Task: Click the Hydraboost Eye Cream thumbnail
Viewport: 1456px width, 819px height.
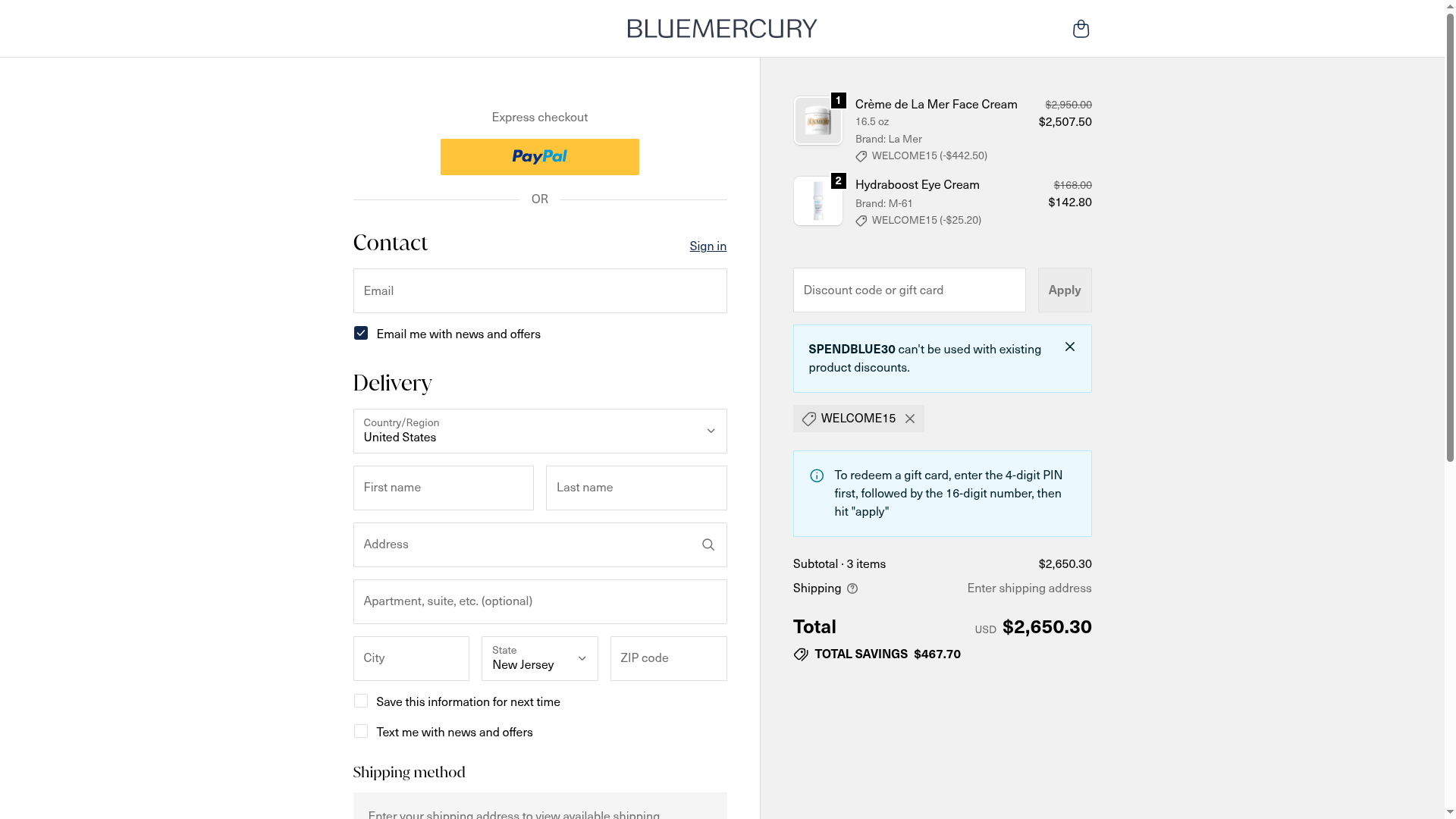Action: click(817, 201)
